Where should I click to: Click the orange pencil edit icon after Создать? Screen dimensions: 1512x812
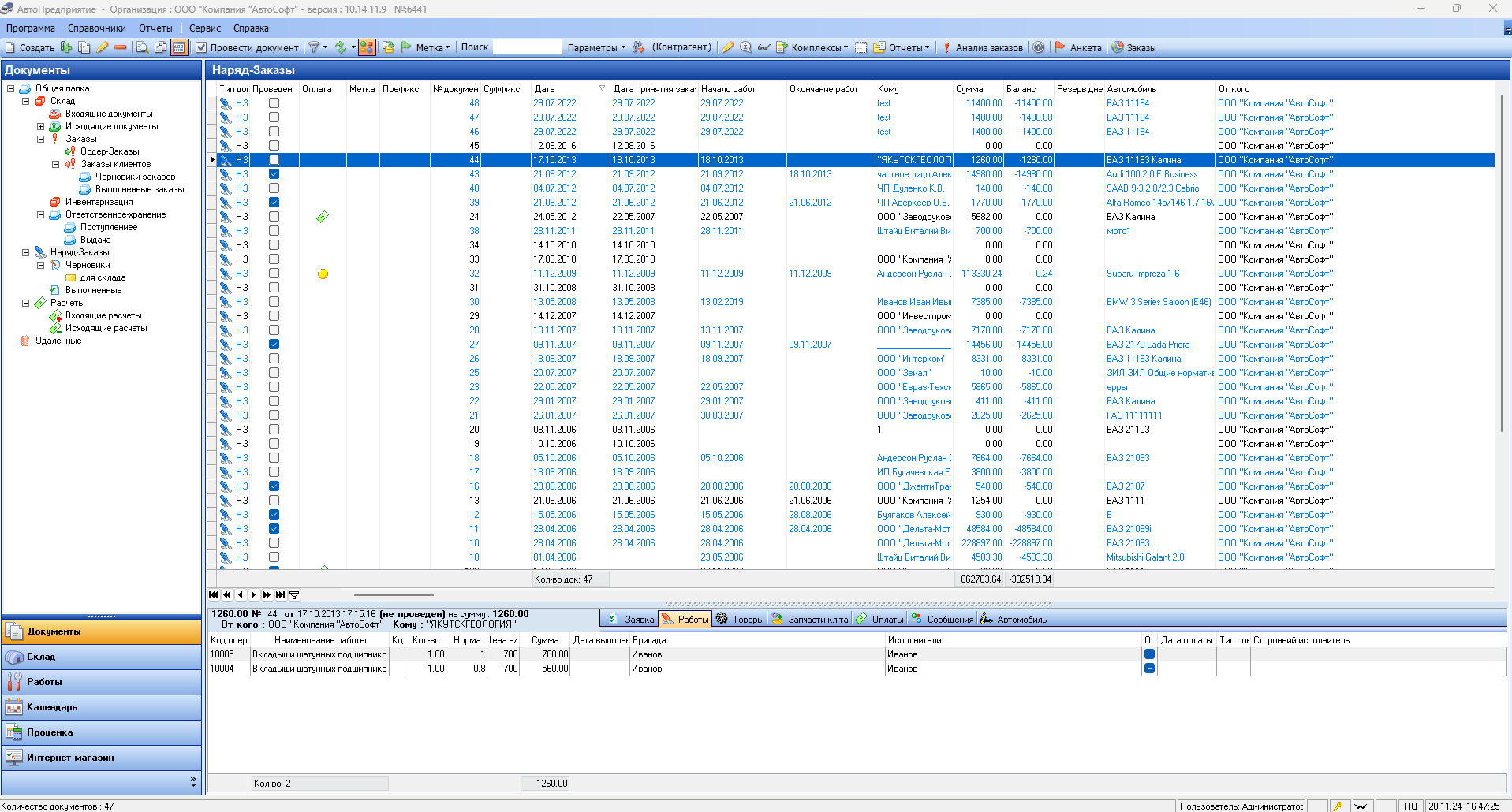point(103,47)
